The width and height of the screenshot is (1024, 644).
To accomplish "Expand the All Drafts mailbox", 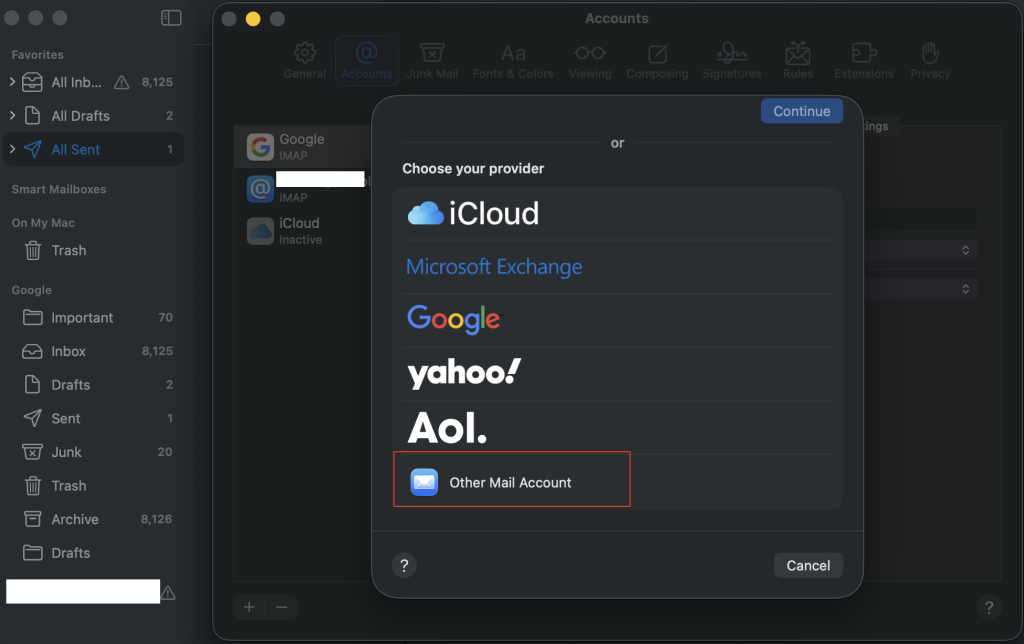I will point(12,116).
